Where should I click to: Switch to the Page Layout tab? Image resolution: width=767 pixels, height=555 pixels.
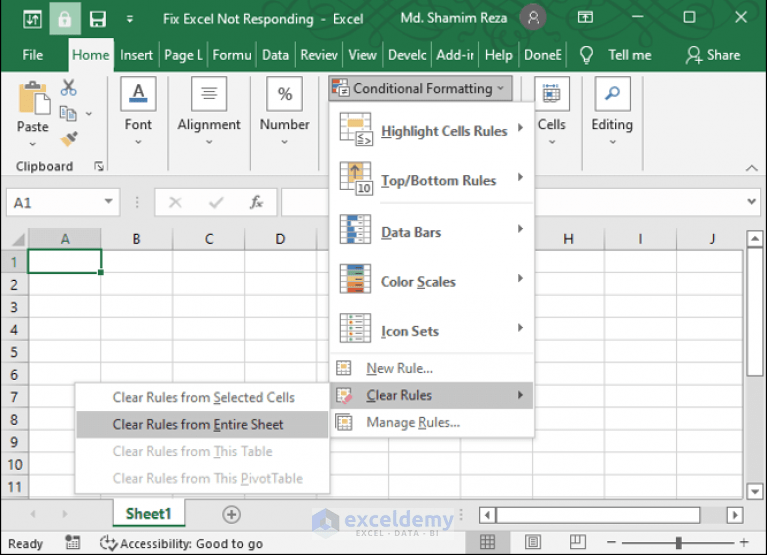[x=183, y=55]
